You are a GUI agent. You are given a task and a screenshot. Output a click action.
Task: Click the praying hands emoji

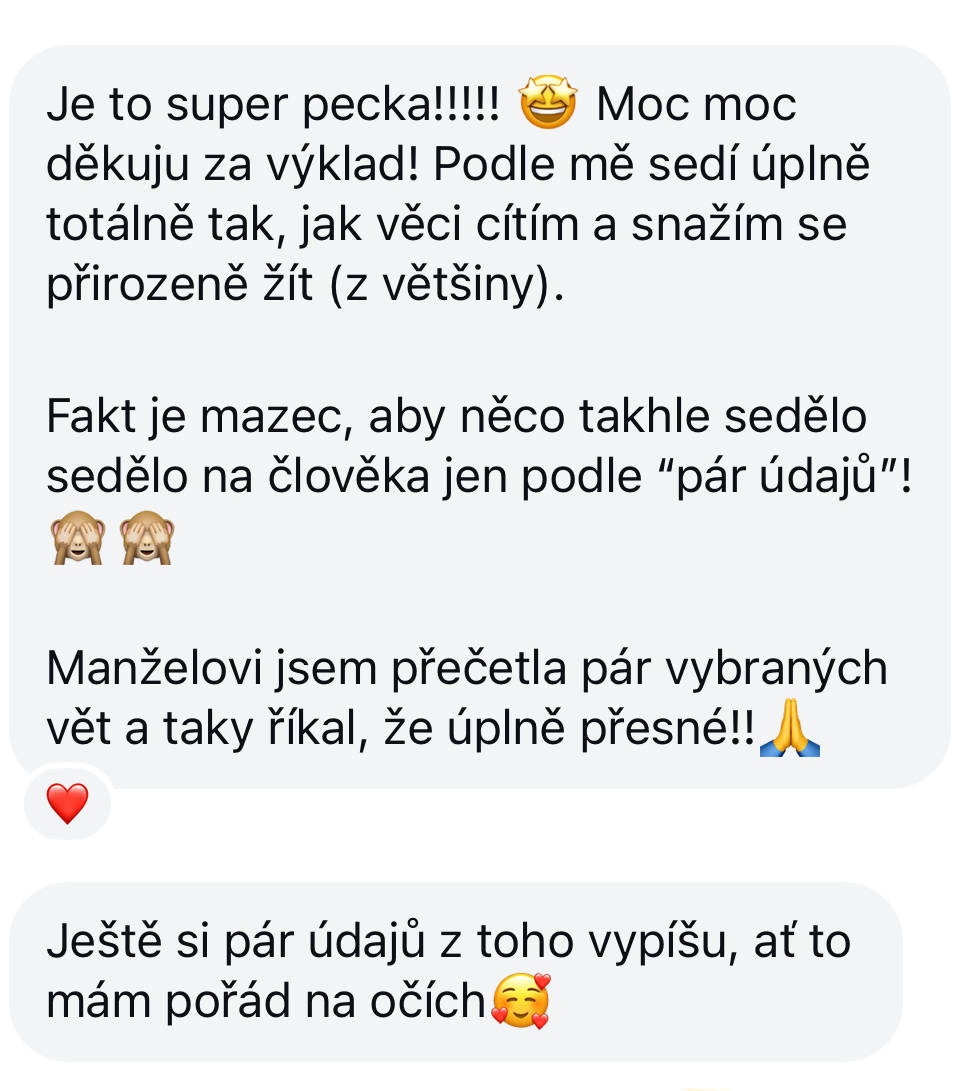click(x=790, y=728)
